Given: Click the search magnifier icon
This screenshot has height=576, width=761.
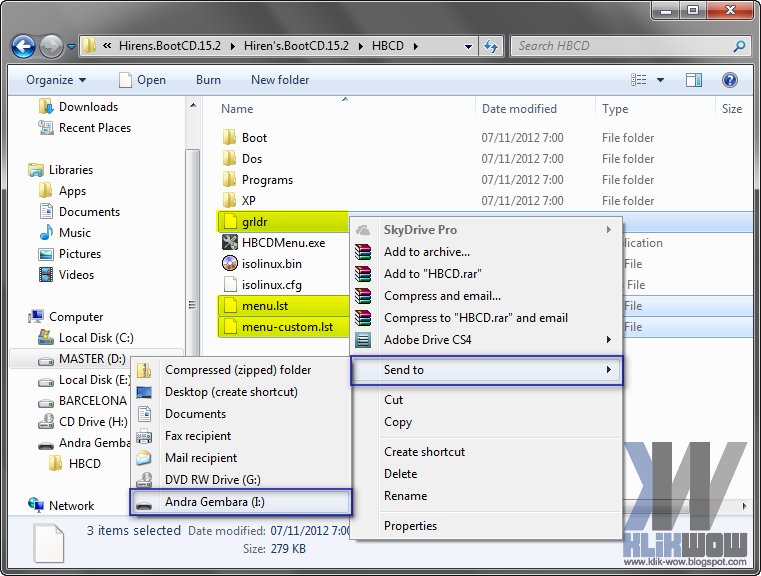Looking at the screenshot, I should click(x=740, y=46).
